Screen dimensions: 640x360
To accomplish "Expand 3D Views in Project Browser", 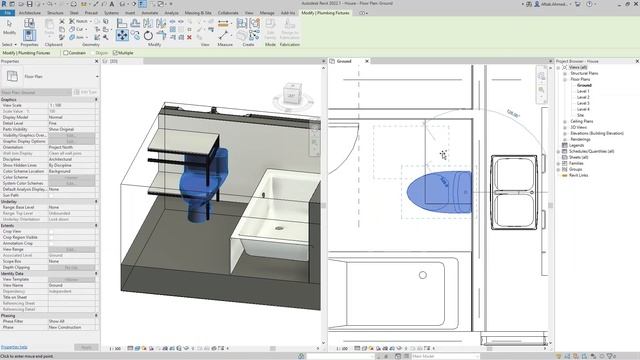I will click(x=565, y=127).
